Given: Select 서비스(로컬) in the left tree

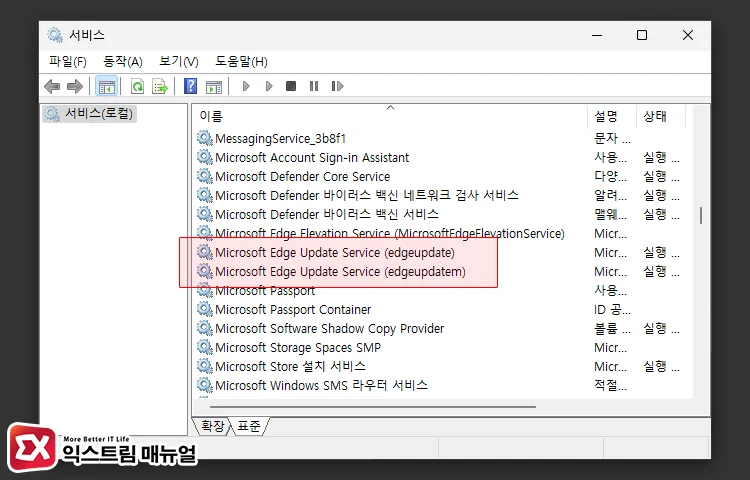Looking at the screenshot, I should pos(89,114).
